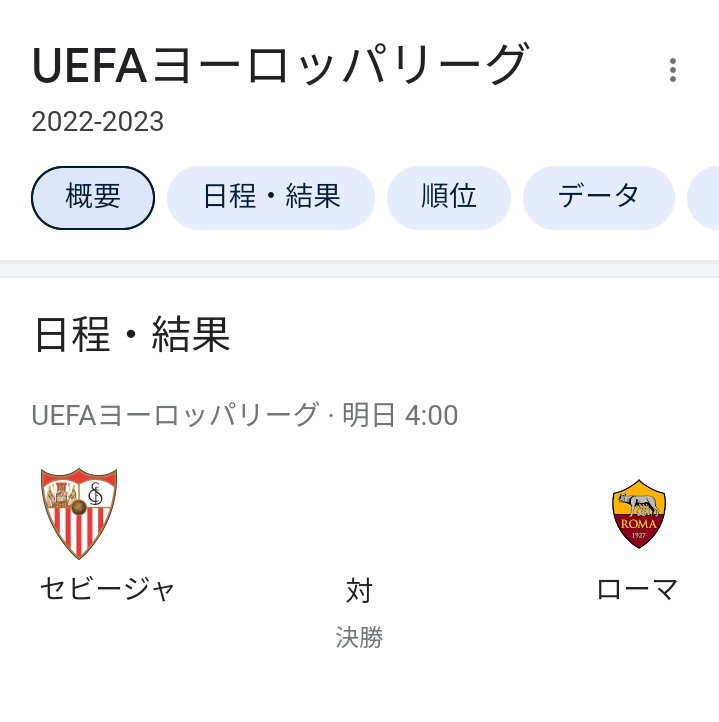The width and height of the screenshot is (719, 722).
Task: Switch to the 日程・結果 tab
Action: click(271, 198)
